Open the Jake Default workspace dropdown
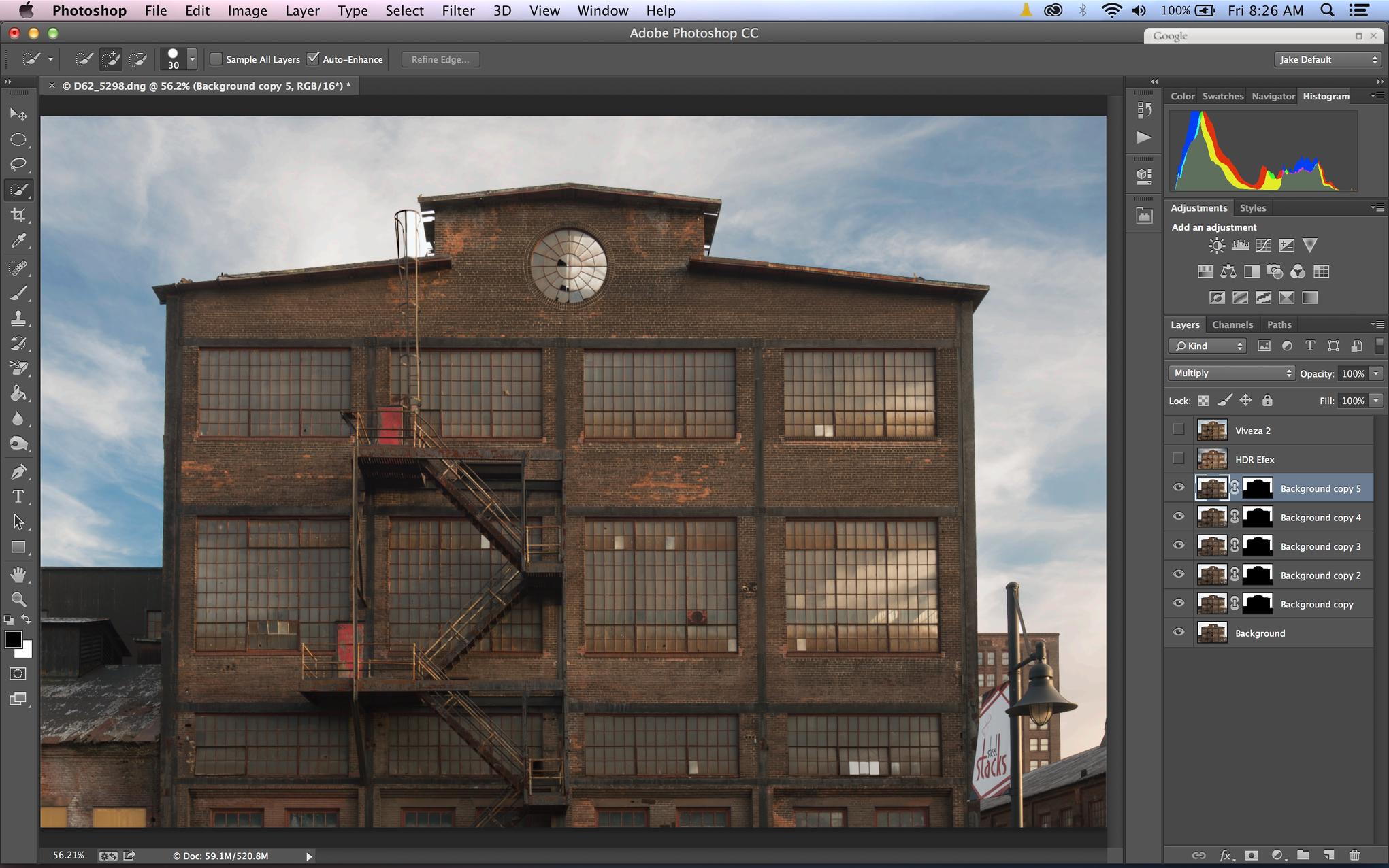Viewport: 1389px width, 868px height. [1328, 59]
